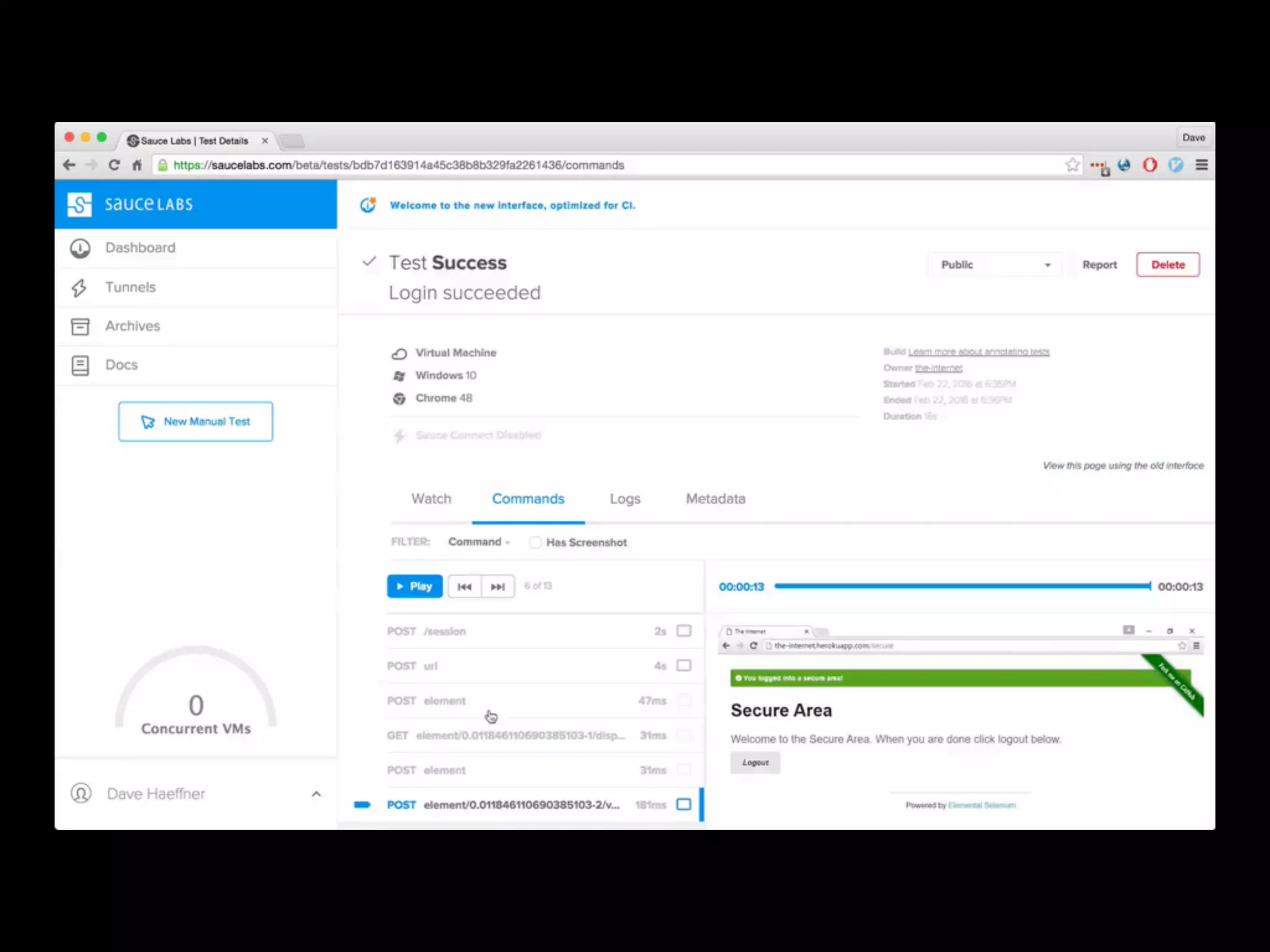Reload the page with refresh icon
Screen dimensions: 1270x952
pos(114,165)
